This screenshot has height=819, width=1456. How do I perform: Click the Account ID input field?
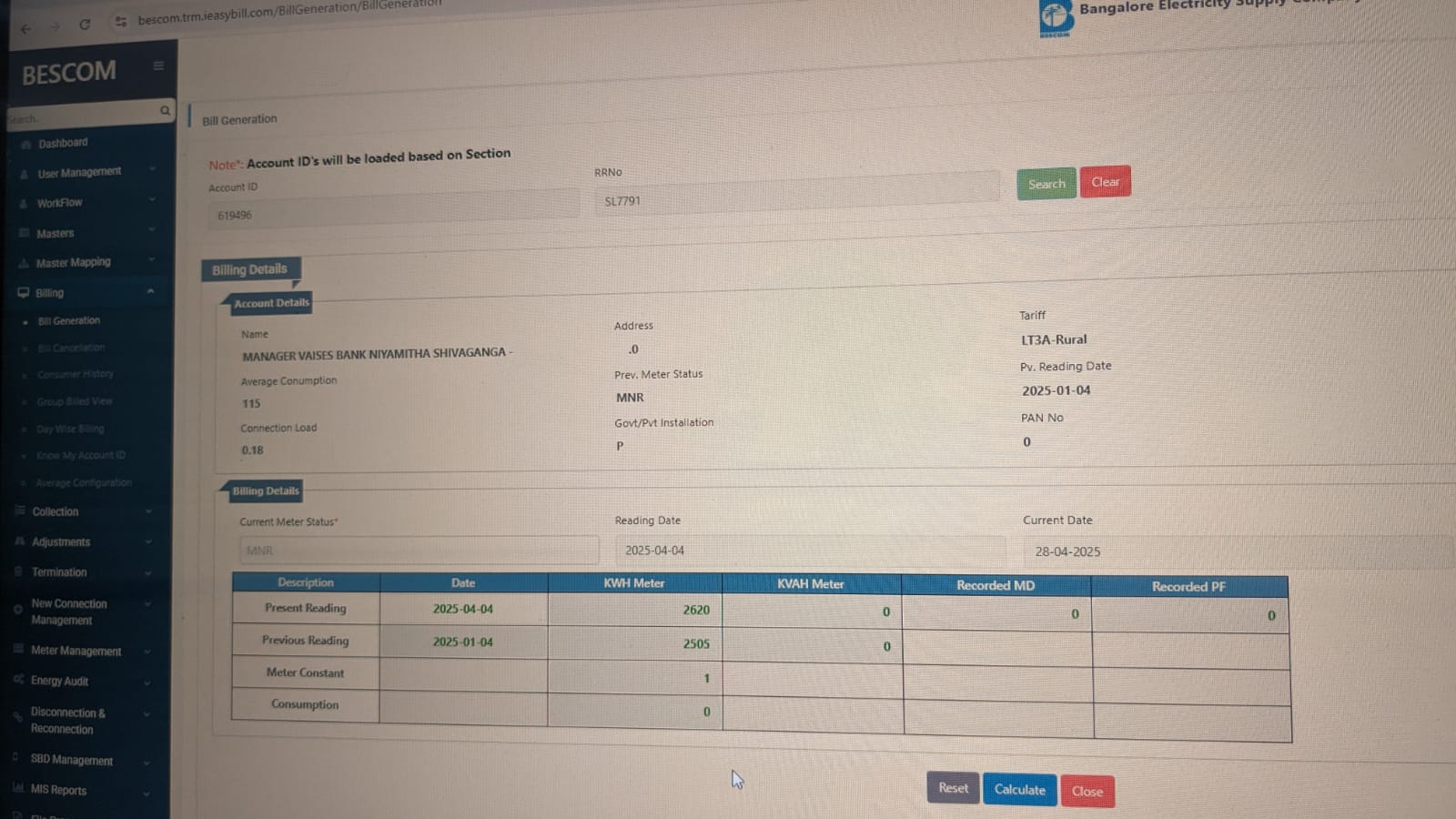pos(393,209)
